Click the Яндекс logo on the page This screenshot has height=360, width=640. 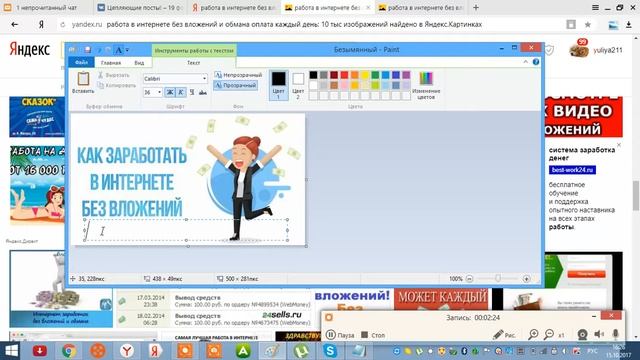point(29,50)
